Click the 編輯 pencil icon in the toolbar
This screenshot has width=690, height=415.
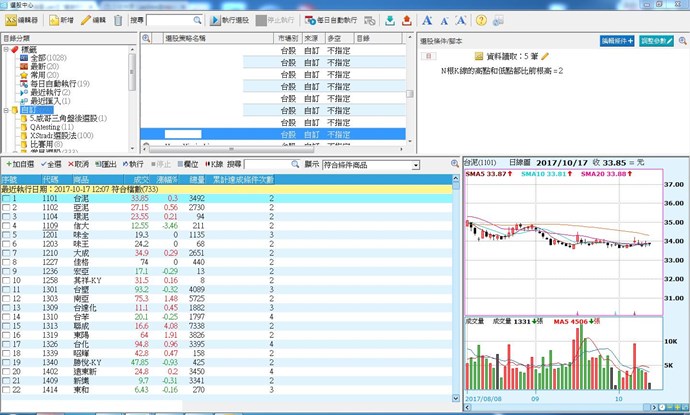tap(94, 20)
